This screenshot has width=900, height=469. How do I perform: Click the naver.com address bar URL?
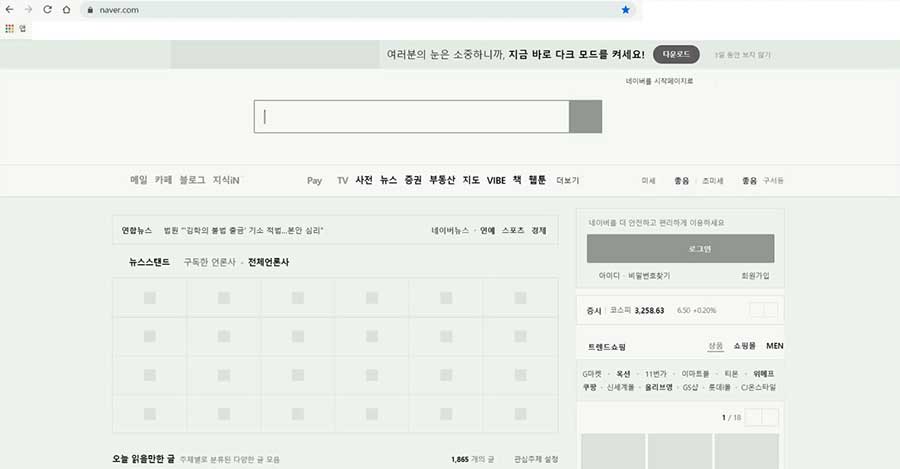click(119, 10)
